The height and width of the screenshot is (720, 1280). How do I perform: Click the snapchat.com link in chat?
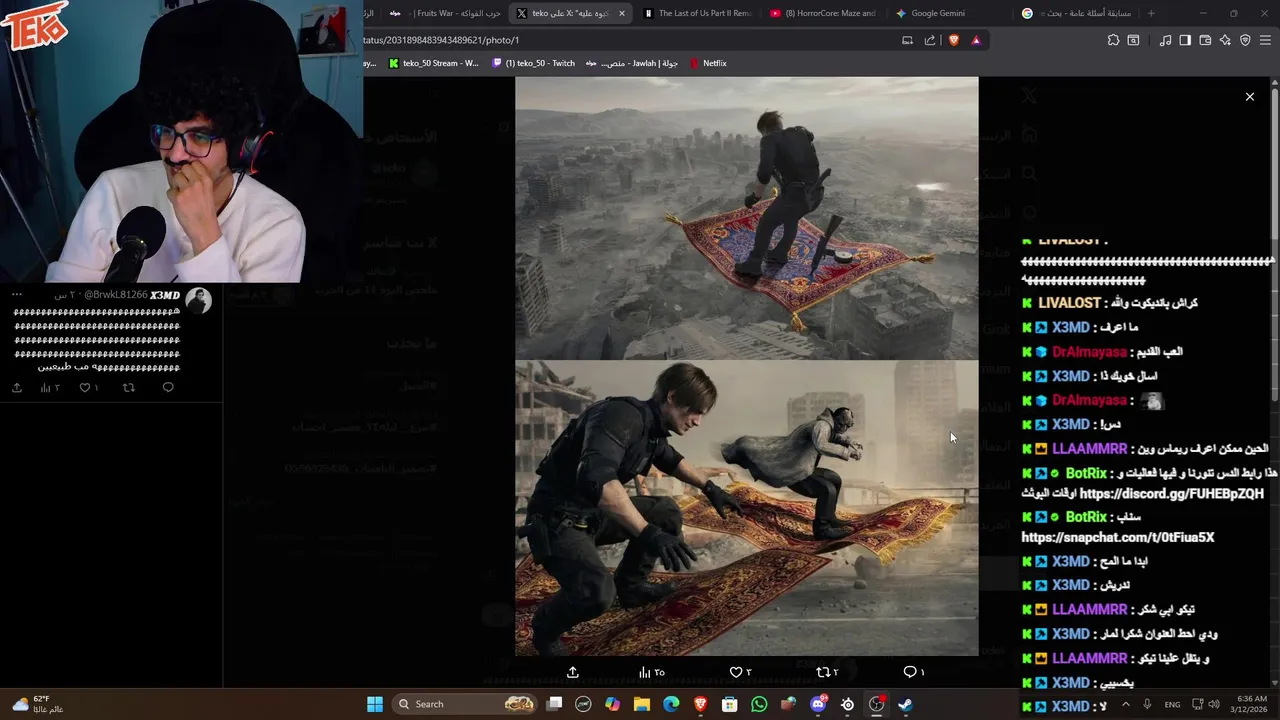(x=1118, y=537)
